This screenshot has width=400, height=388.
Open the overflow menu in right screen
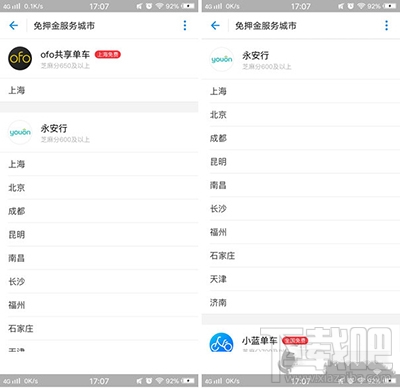(387, 25)
